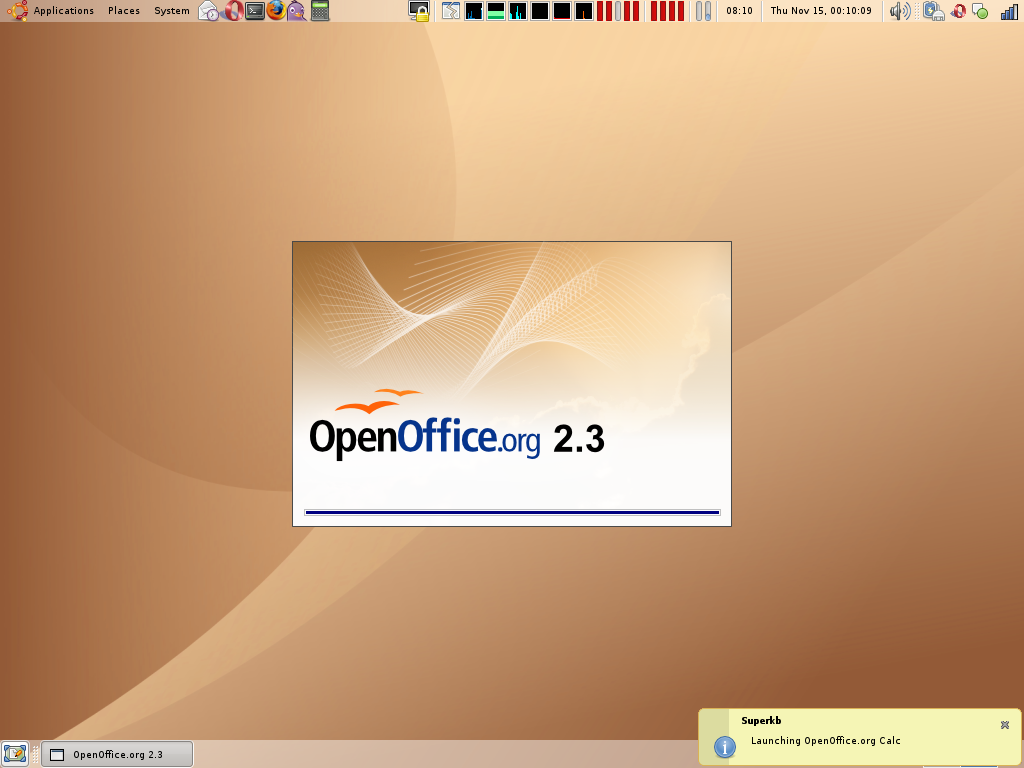Open the Terminal launcher
1024x768 pixels.
pyautogui.click(x=255, y=11)
